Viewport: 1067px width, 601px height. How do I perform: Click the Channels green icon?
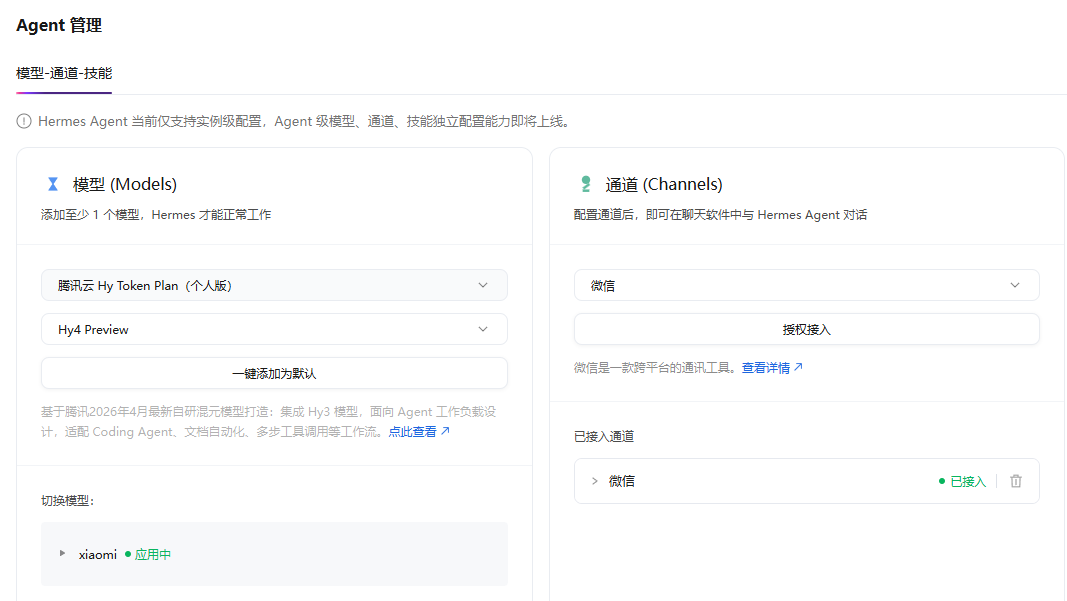586,184
